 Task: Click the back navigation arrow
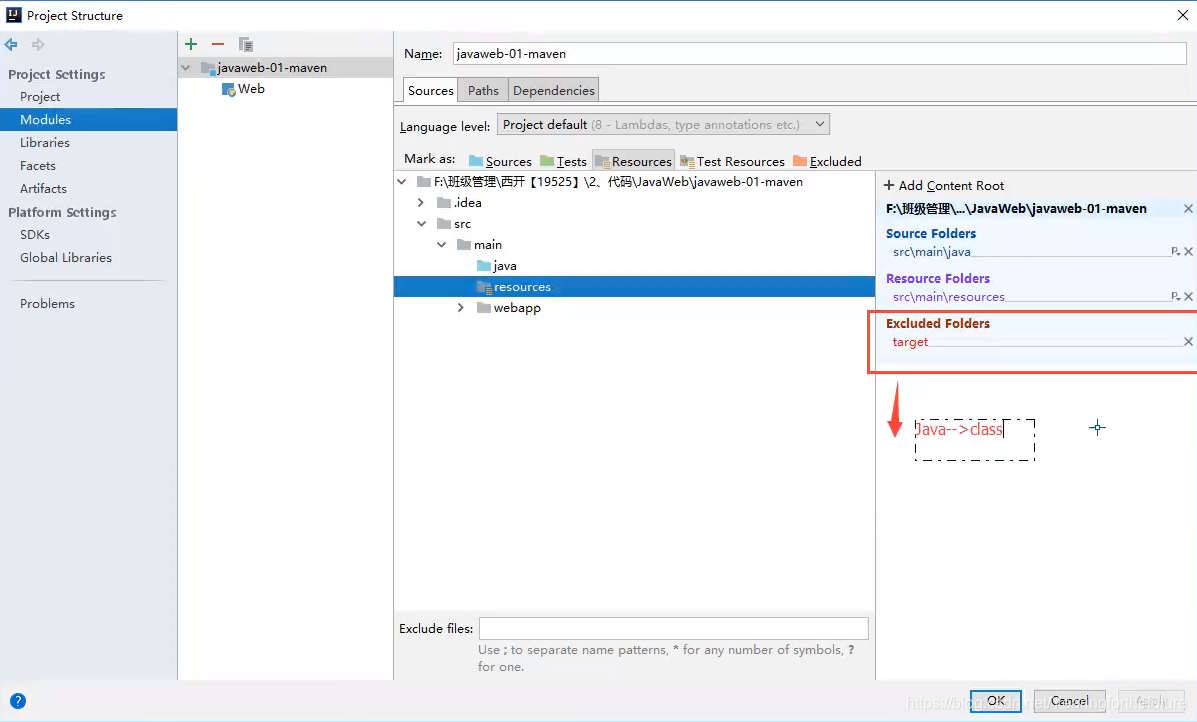11,45
